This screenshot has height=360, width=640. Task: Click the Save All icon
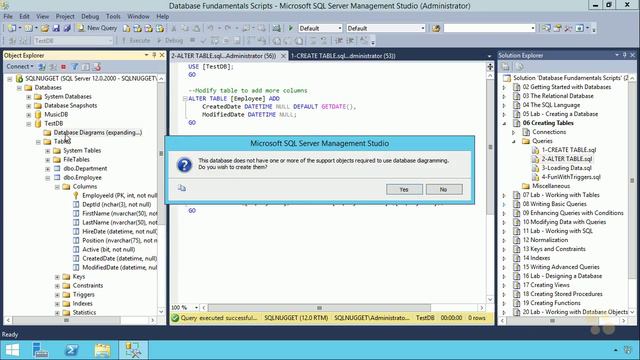tap(67, 28)
